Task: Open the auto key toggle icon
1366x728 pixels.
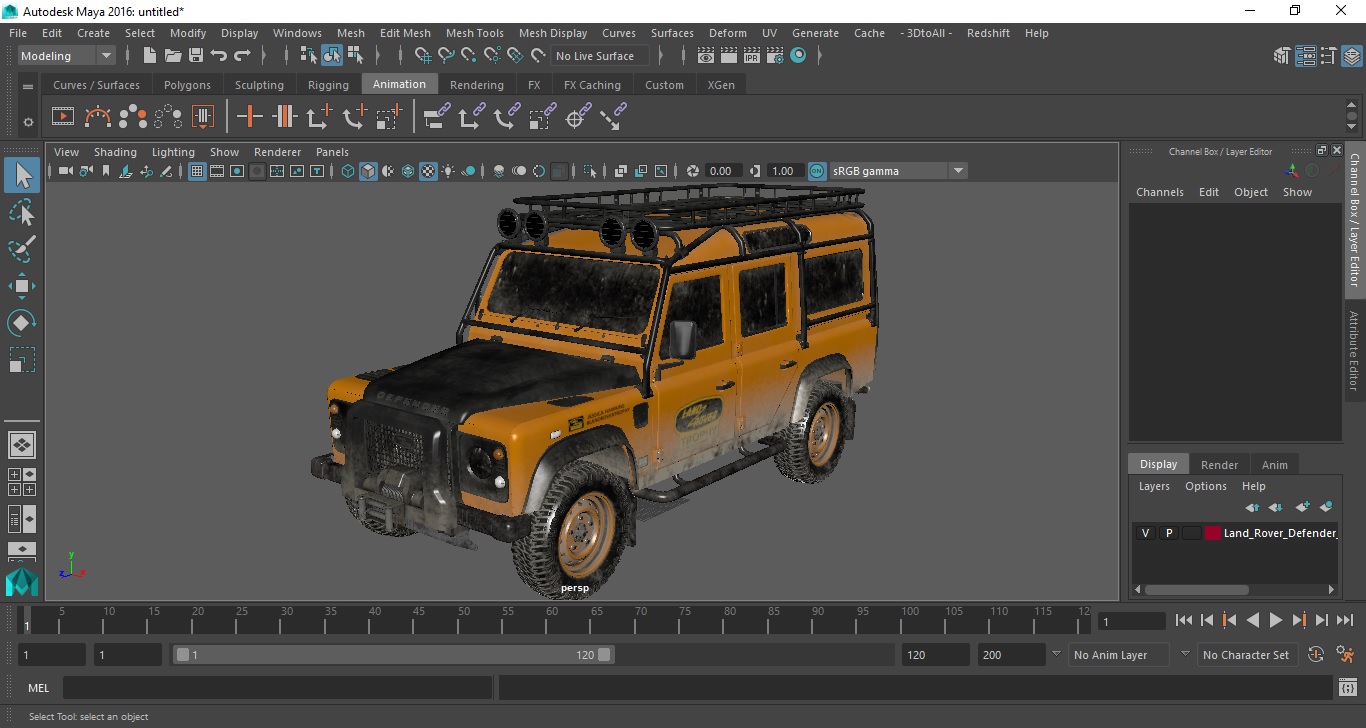Action: point(1316,655)
